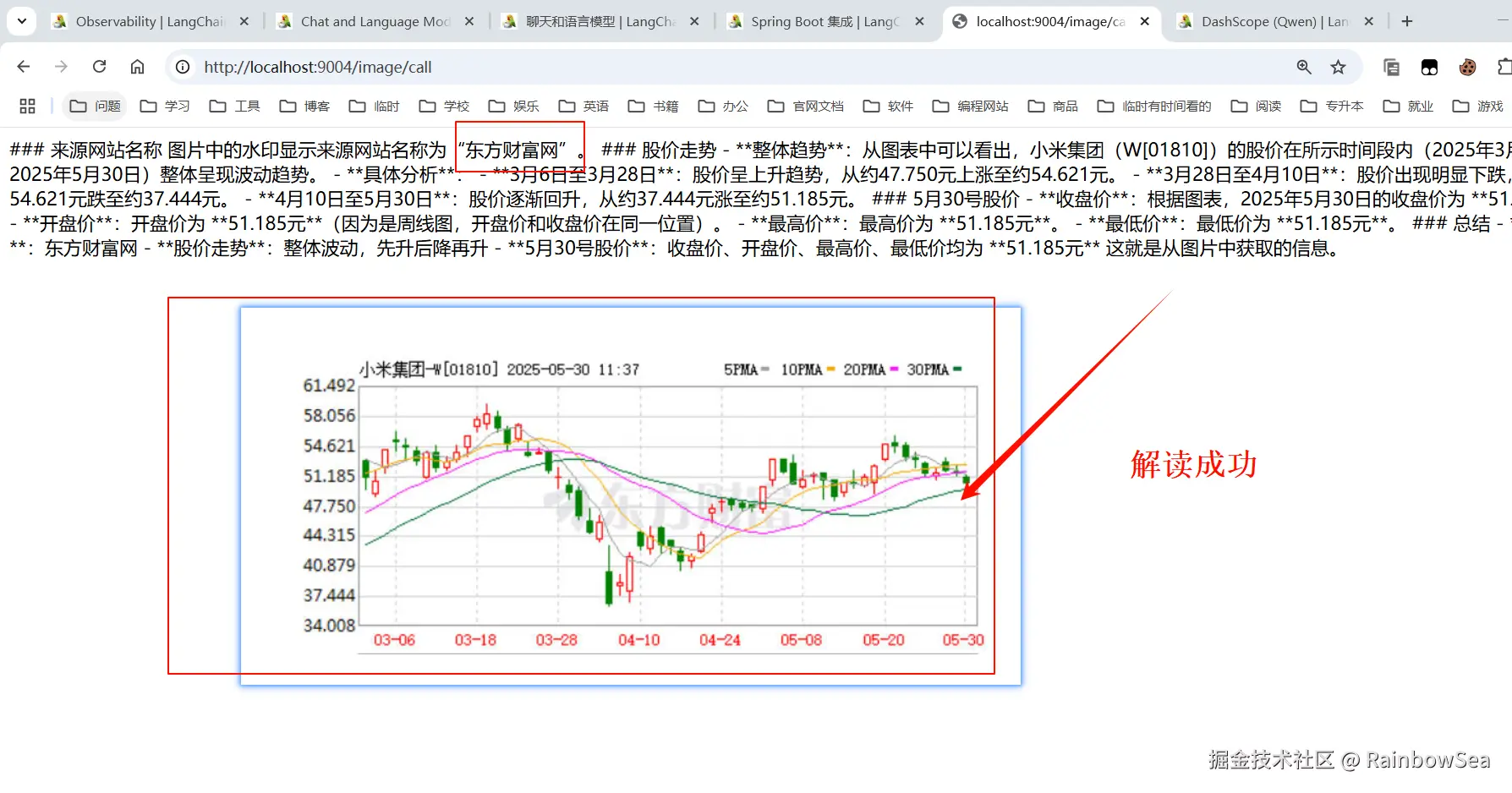View site information icon in address bar
The image size is (1512, 793).
pos(183,67)
